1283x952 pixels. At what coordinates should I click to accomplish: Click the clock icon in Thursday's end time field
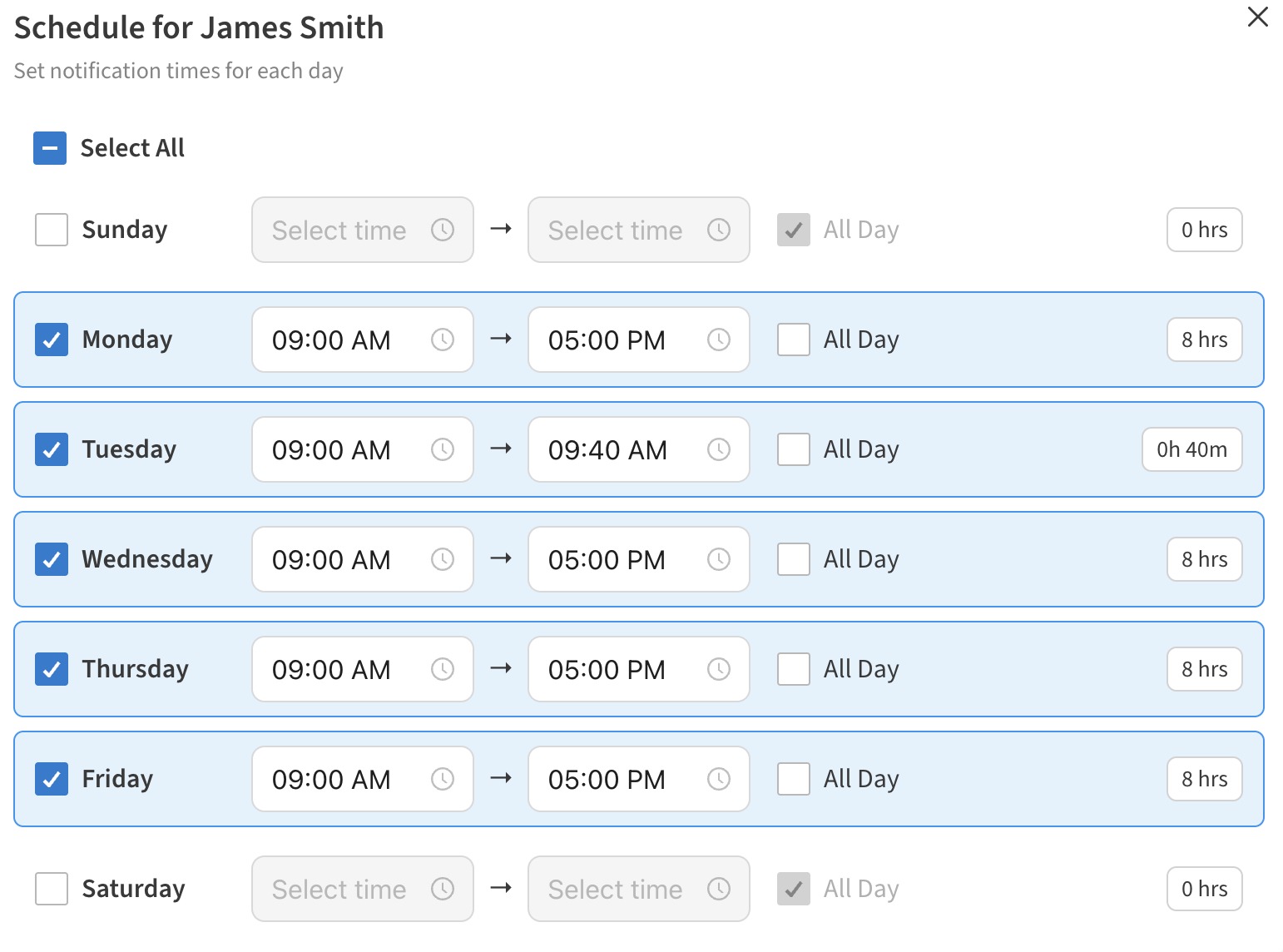[720, 669]
